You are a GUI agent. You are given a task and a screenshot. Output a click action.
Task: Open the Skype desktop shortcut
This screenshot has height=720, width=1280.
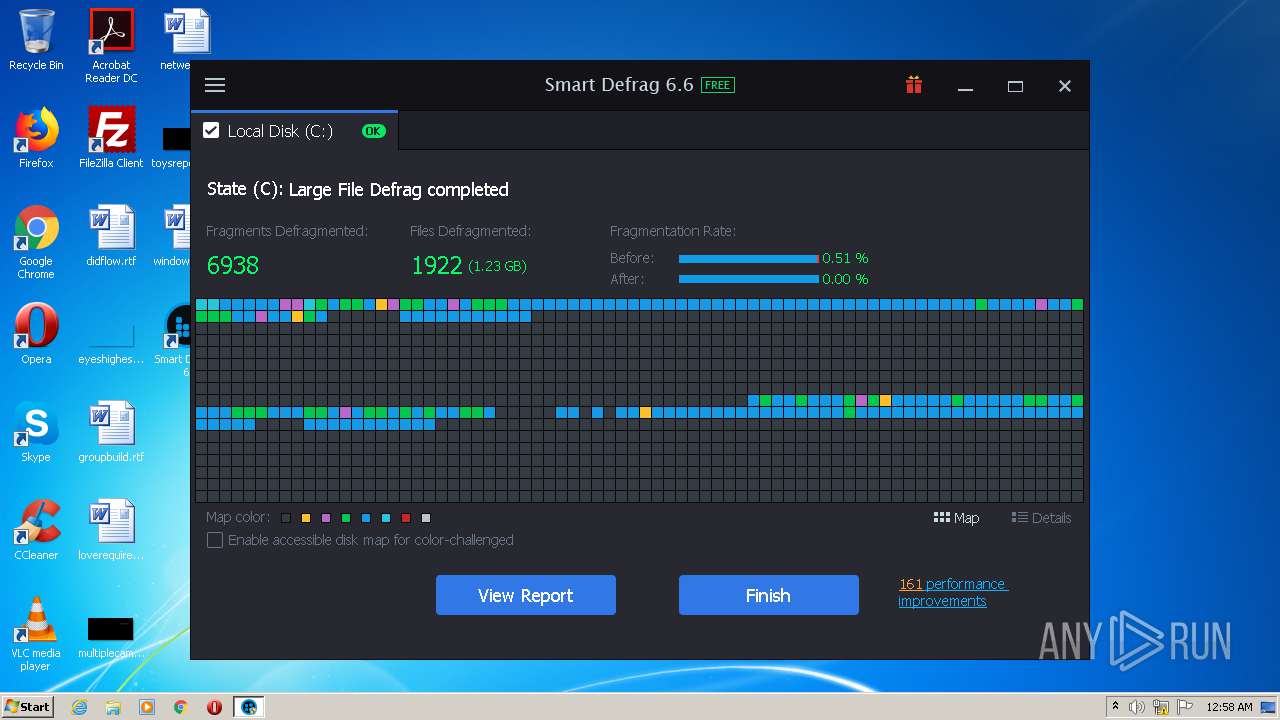click(36, 432)
